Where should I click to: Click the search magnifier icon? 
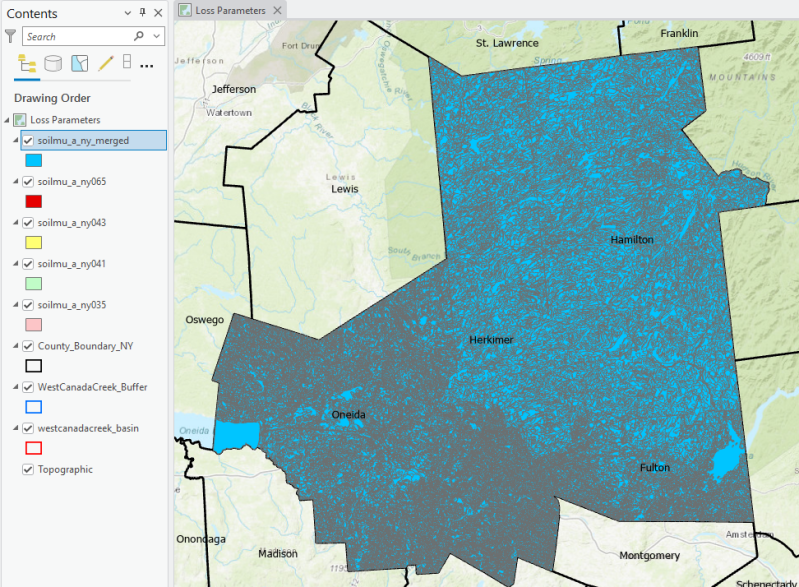point(139,36)
